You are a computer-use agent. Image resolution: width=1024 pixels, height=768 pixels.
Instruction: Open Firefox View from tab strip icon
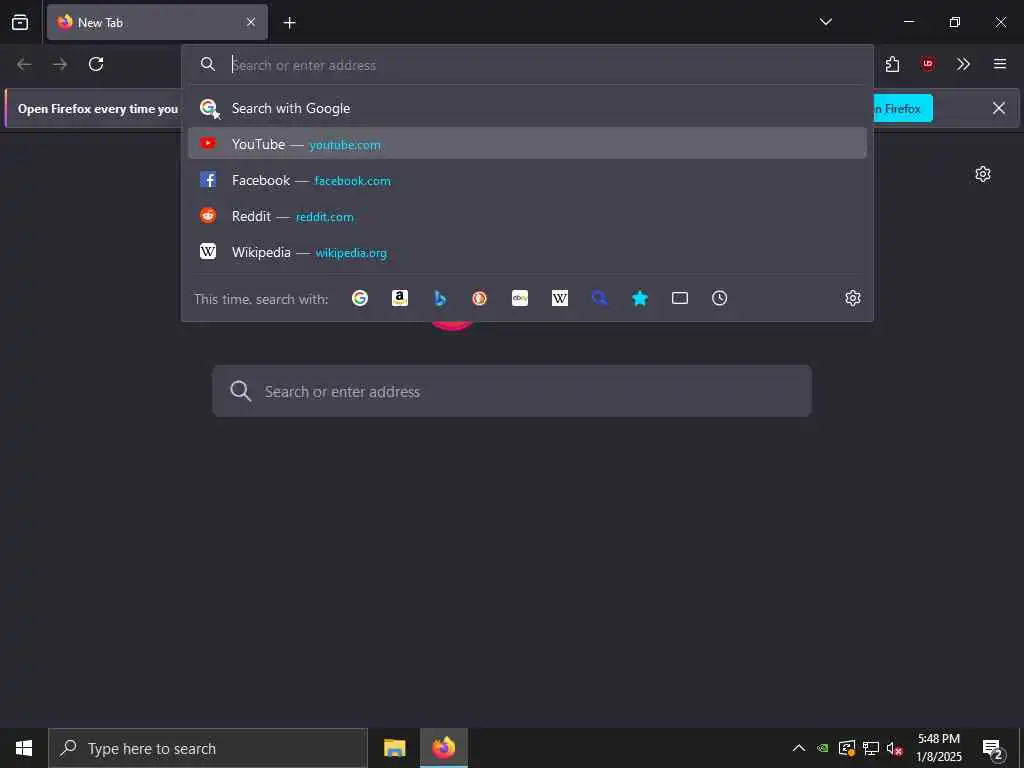pos(20,22)
